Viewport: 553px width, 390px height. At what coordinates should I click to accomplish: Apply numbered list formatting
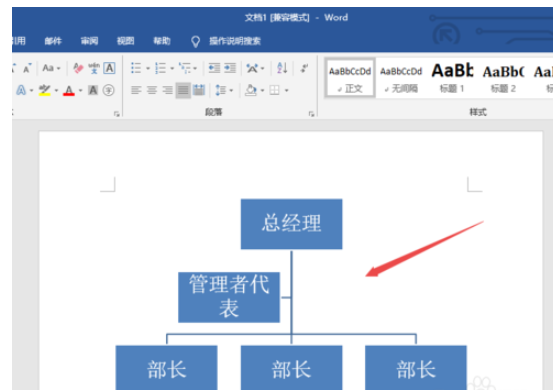point(160,68)
